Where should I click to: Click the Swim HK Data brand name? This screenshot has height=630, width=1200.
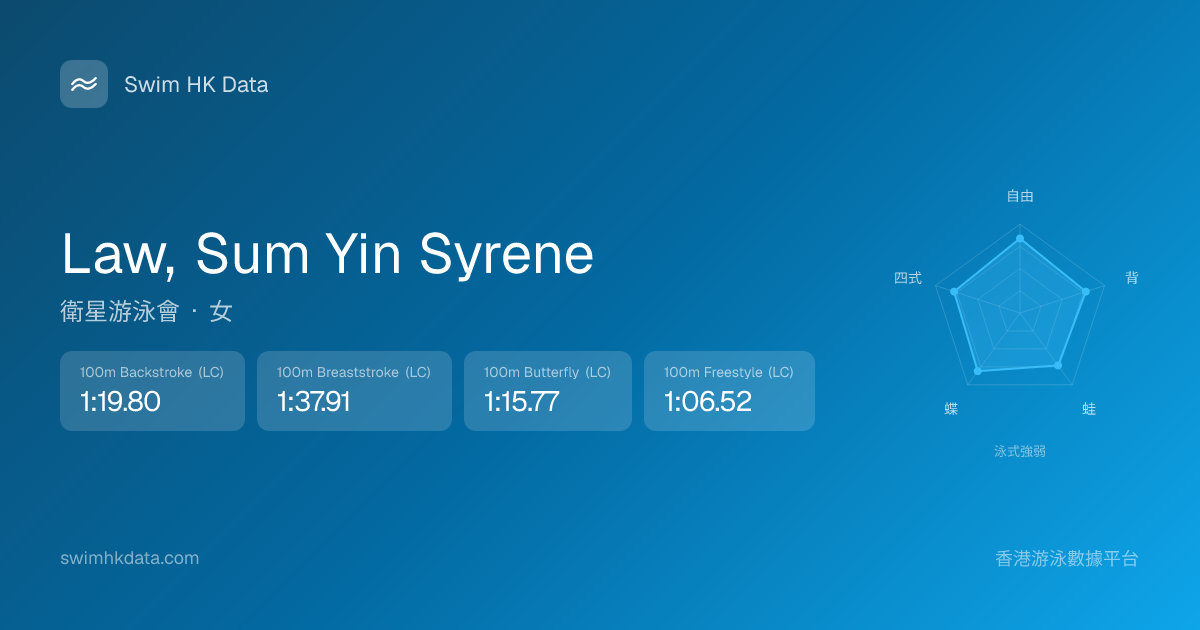pyautogui.click(x=196, y=85)
